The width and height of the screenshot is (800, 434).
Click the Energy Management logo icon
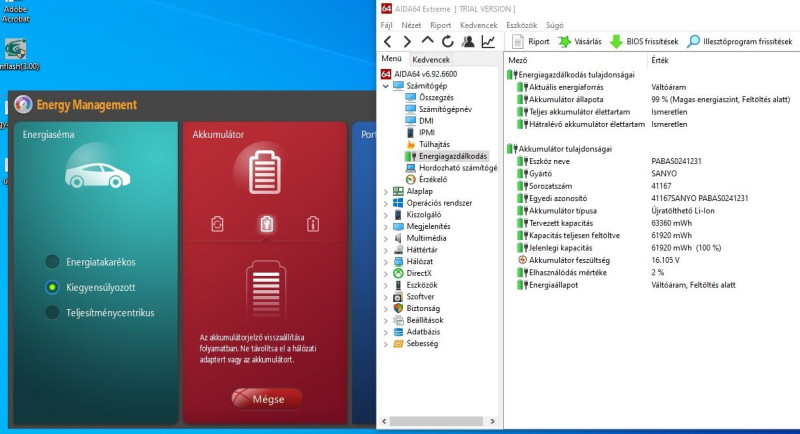point(23,104)
